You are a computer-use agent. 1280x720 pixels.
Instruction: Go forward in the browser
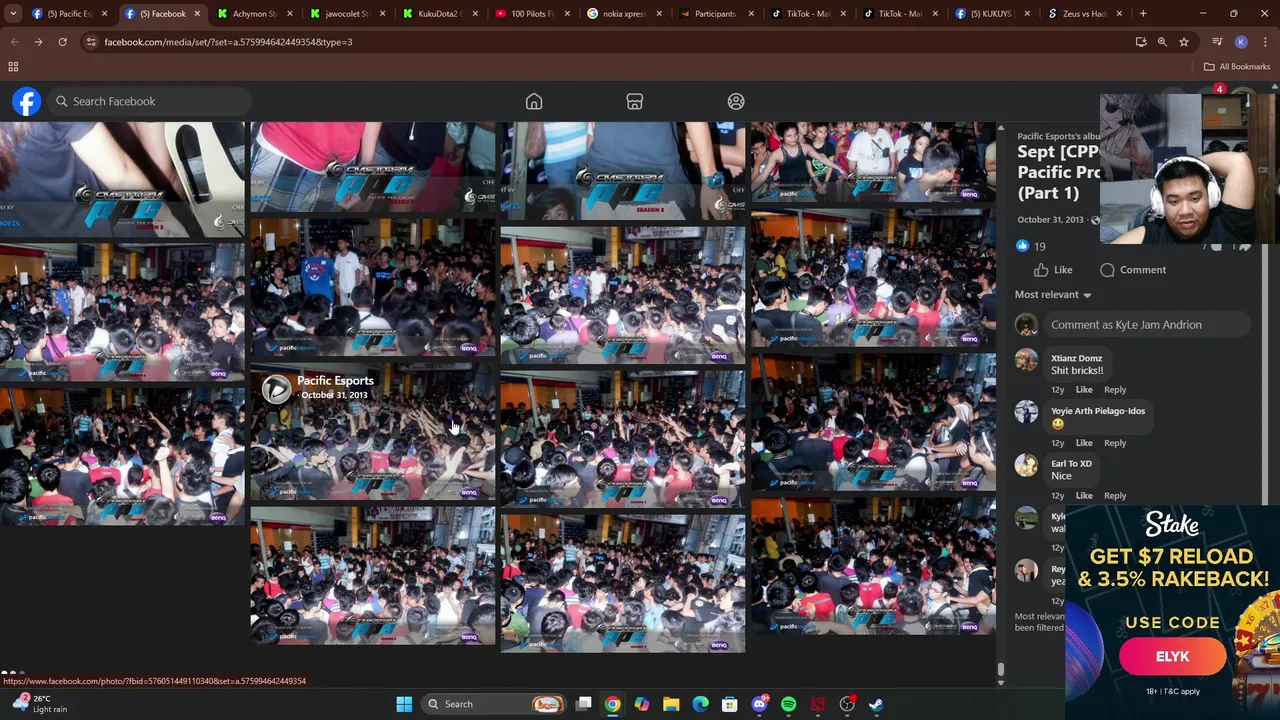pyautogui.click(x=38, y=42)
